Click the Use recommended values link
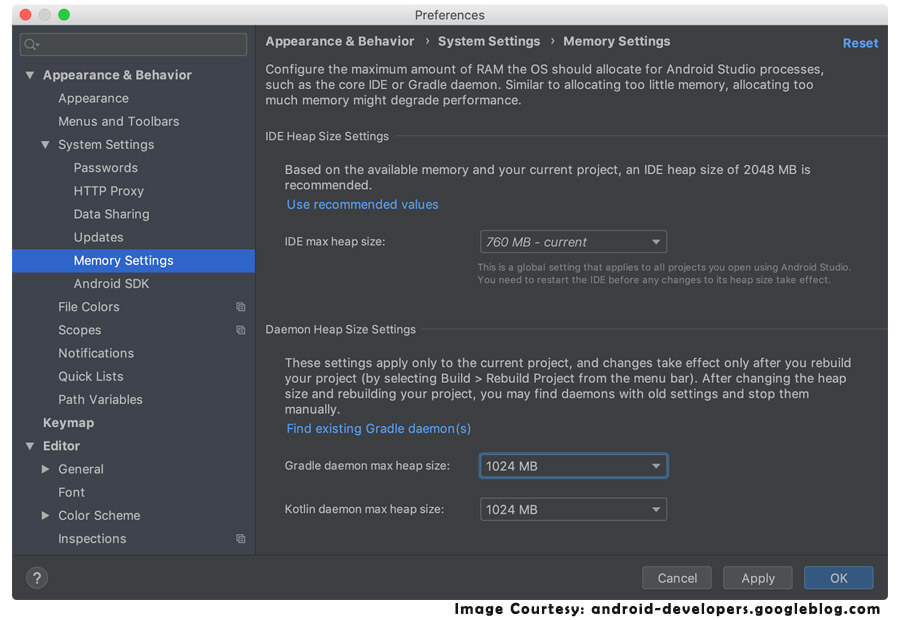This screenshot has width=900, height=620. click(362, 204)
